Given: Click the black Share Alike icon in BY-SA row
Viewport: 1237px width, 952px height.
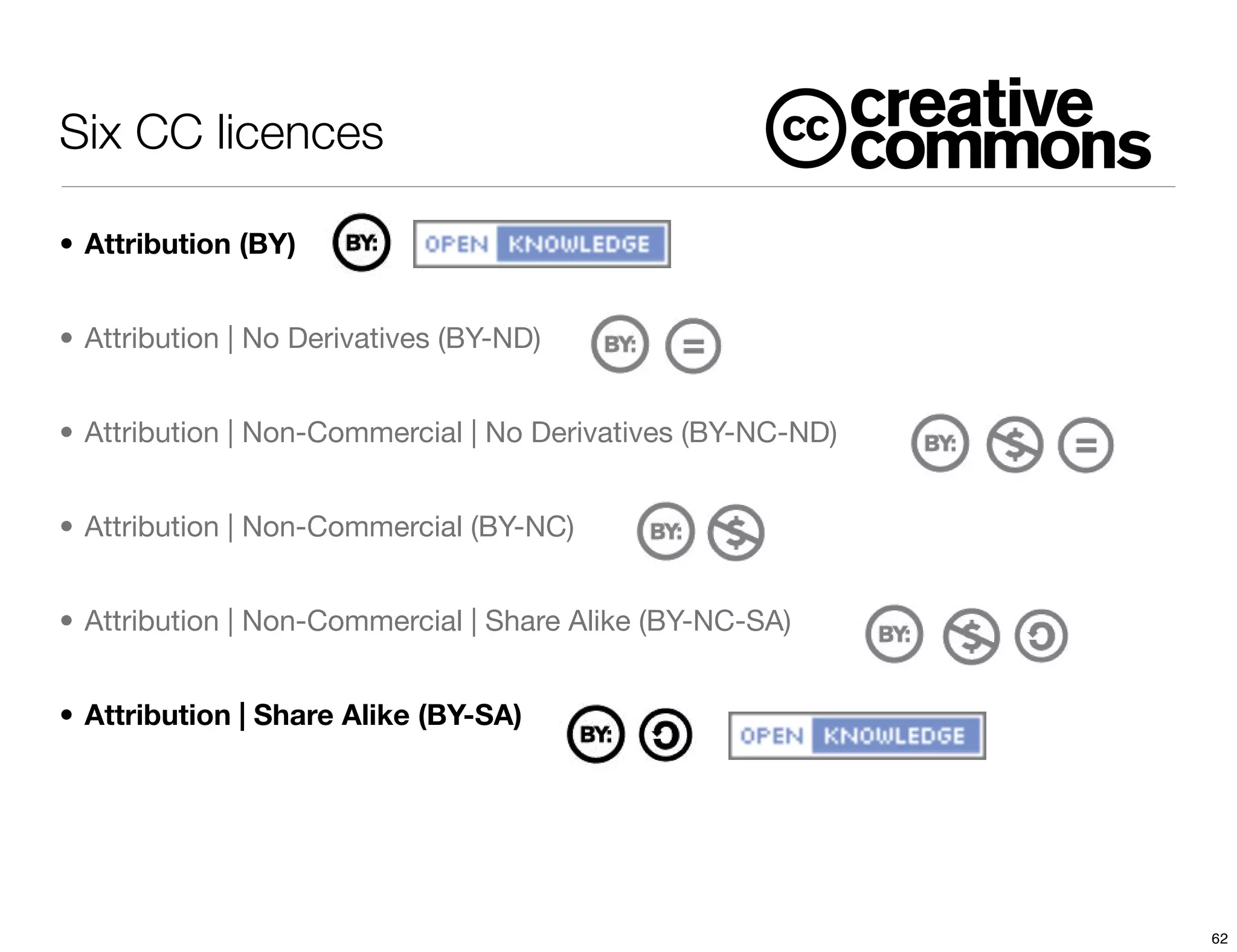Looking at the screenshot, I should click(665, 735).
